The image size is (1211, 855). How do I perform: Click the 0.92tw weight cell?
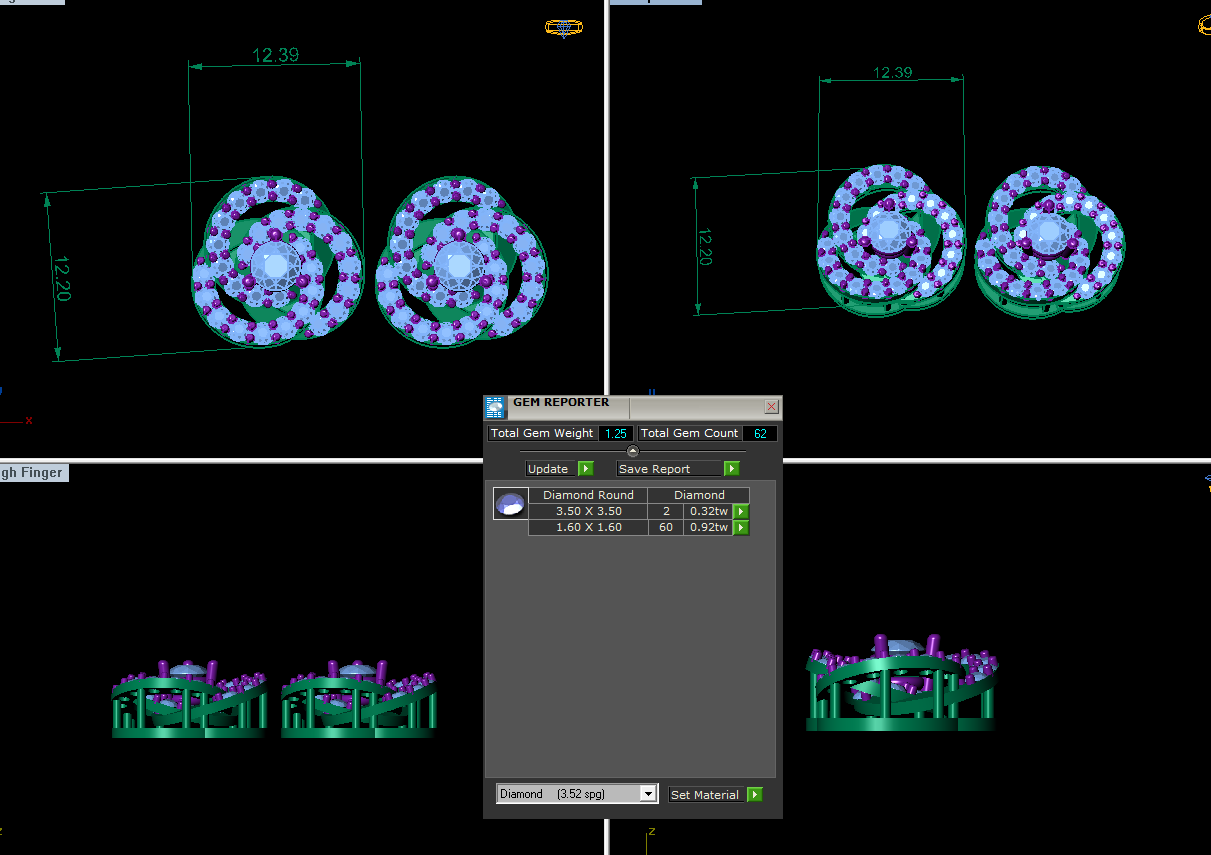[x=708, y=527]
